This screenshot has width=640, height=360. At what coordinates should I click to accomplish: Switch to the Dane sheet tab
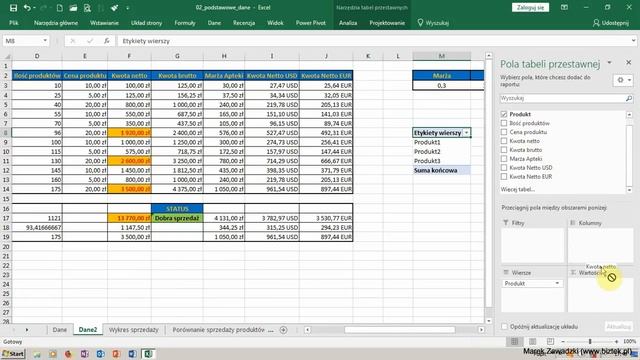coord(60,330)
